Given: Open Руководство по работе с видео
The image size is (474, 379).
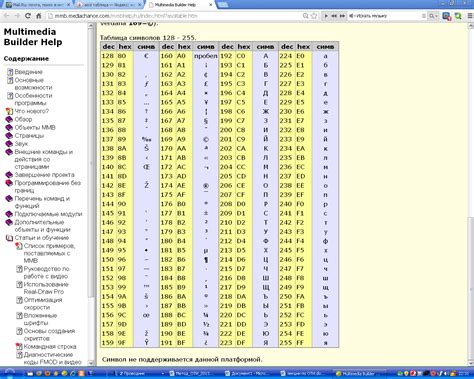Looking at the screenshot, I should coord(46,272).
